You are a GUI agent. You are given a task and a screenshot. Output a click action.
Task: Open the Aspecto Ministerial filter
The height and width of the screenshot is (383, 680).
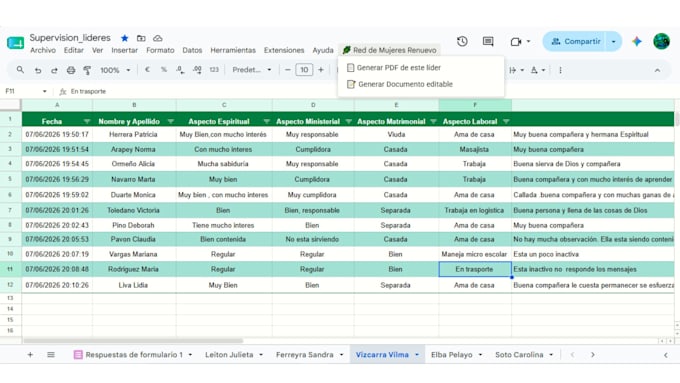click(x=348, y=121)
